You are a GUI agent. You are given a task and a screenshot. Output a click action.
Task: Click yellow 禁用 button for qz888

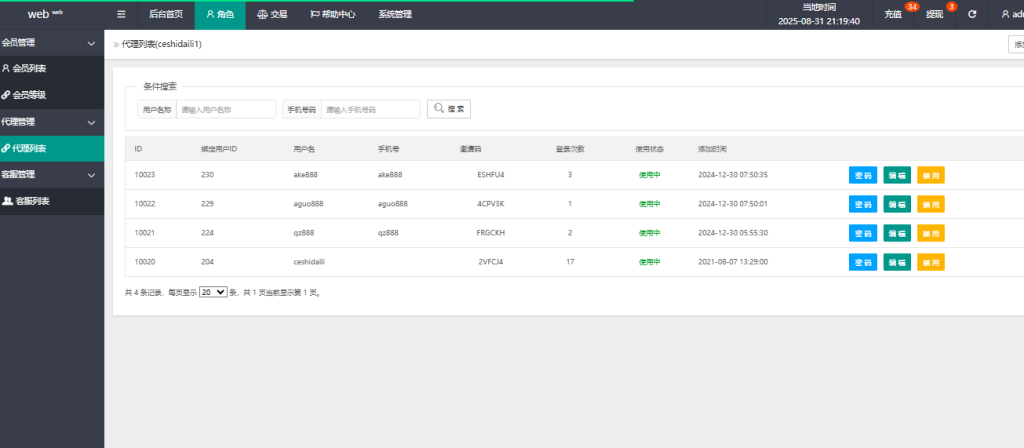[x=930, y=233]
